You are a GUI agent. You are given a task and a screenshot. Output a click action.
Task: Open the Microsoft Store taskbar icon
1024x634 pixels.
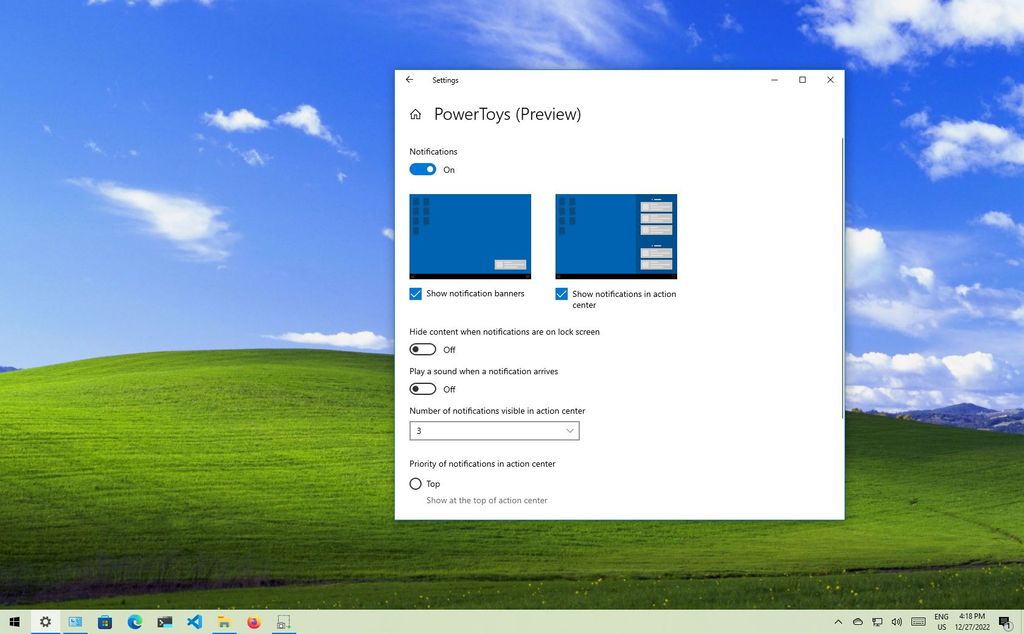(x=104, y=622)
